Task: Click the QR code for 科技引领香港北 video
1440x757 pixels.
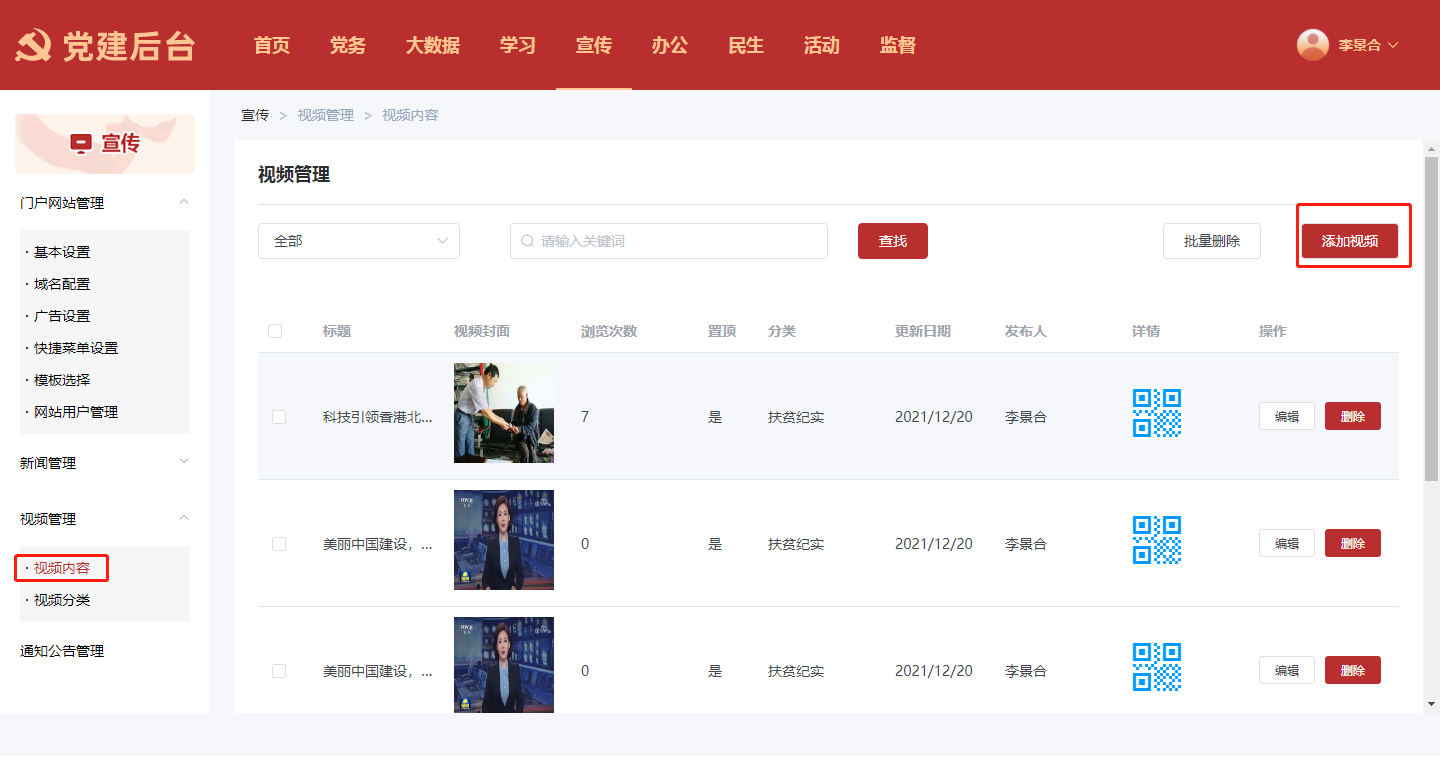Action: (1156, 413)
